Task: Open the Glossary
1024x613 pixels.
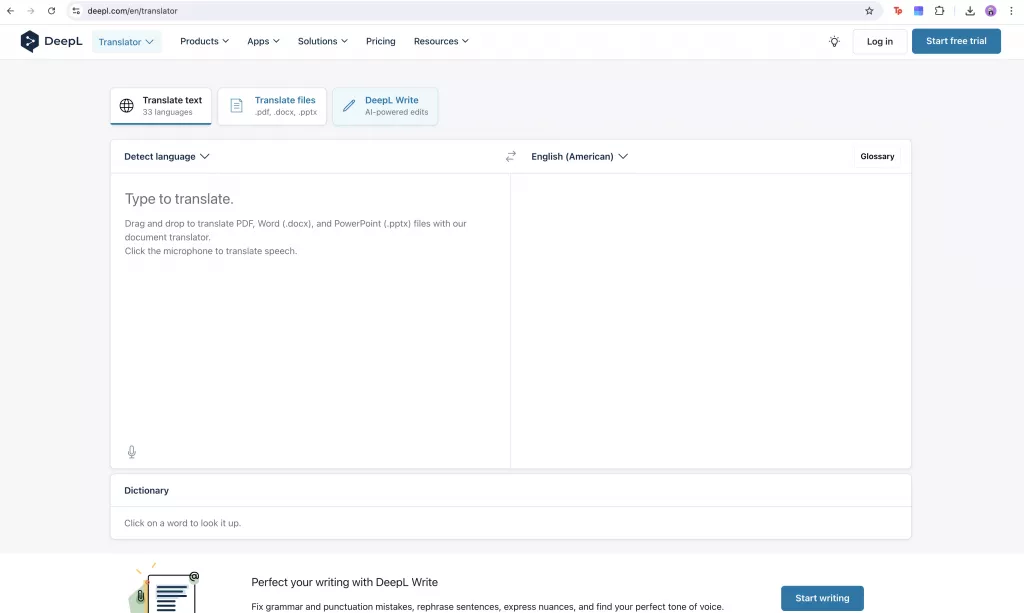Action: (877, 157)
